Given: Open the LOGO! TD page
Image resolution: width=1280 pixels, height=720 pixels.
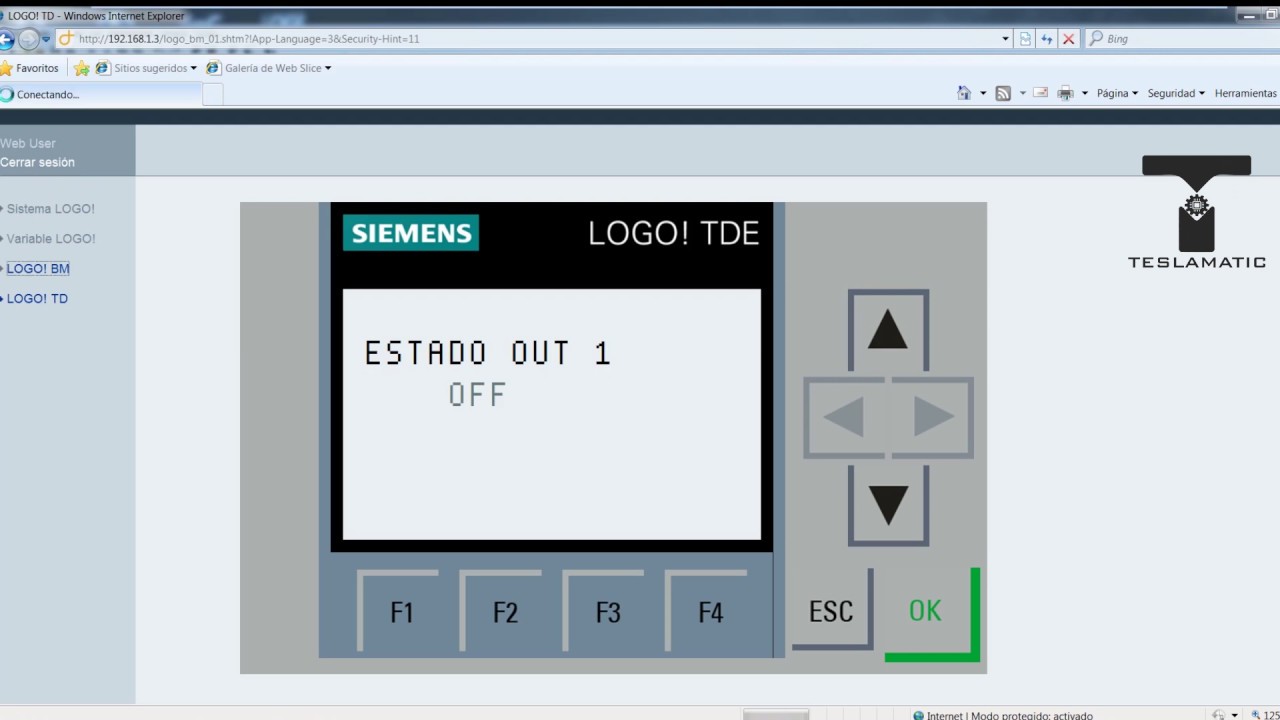Looking at the screenshot, I should (x=37, y=299).
